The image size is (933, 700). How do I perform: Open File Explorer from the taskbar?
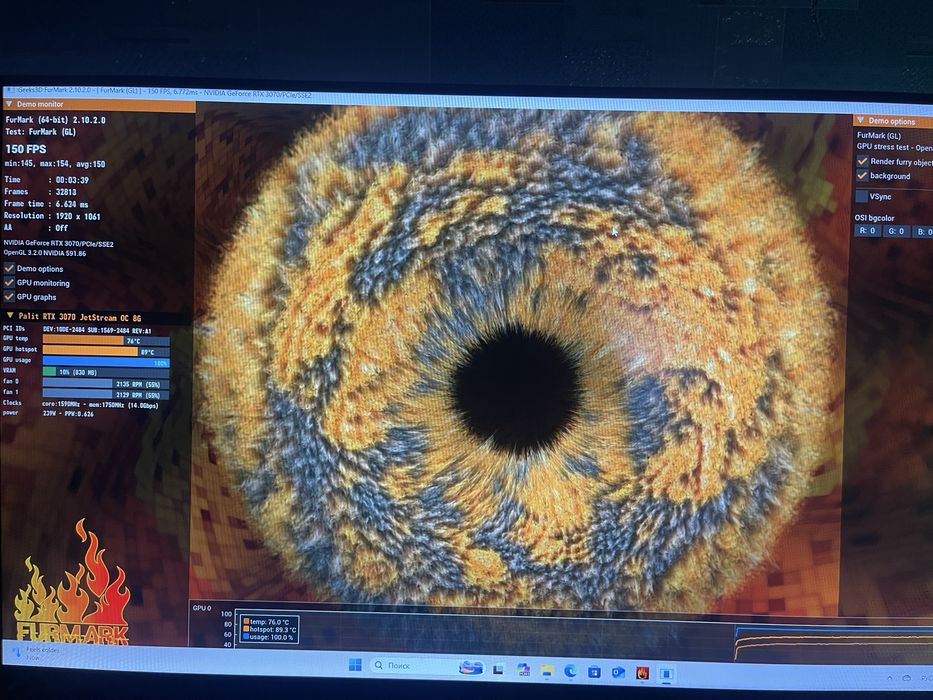tap(547, 671)
